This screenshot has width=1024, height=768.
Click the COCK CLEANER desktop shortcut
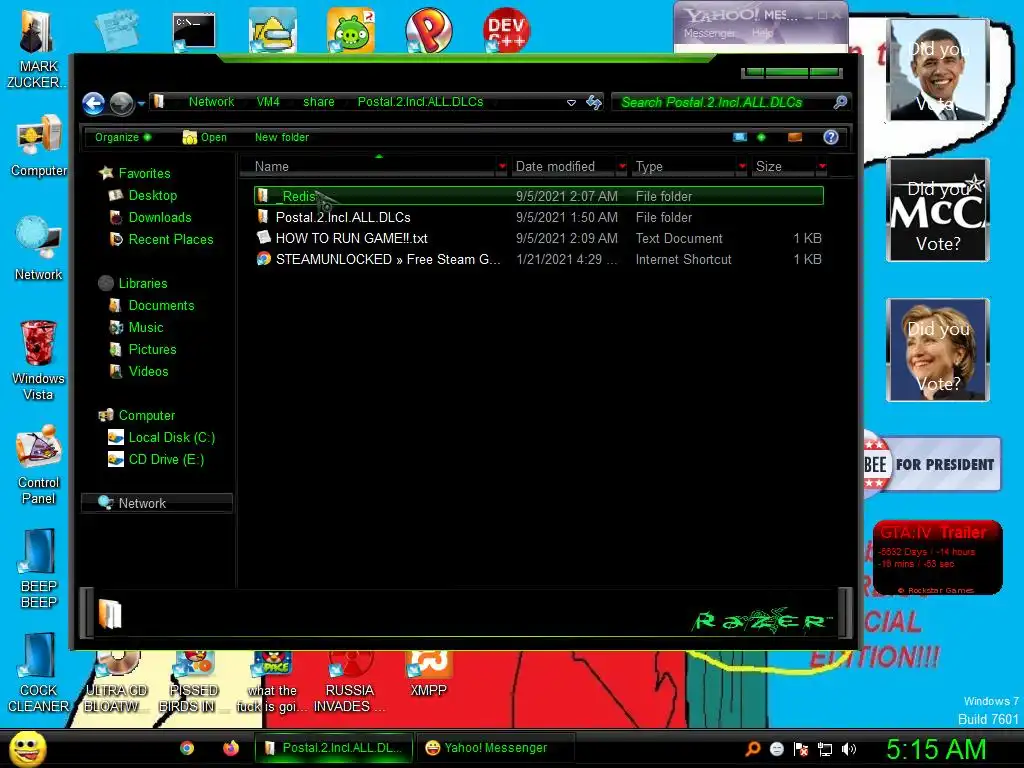pos(39,673)
